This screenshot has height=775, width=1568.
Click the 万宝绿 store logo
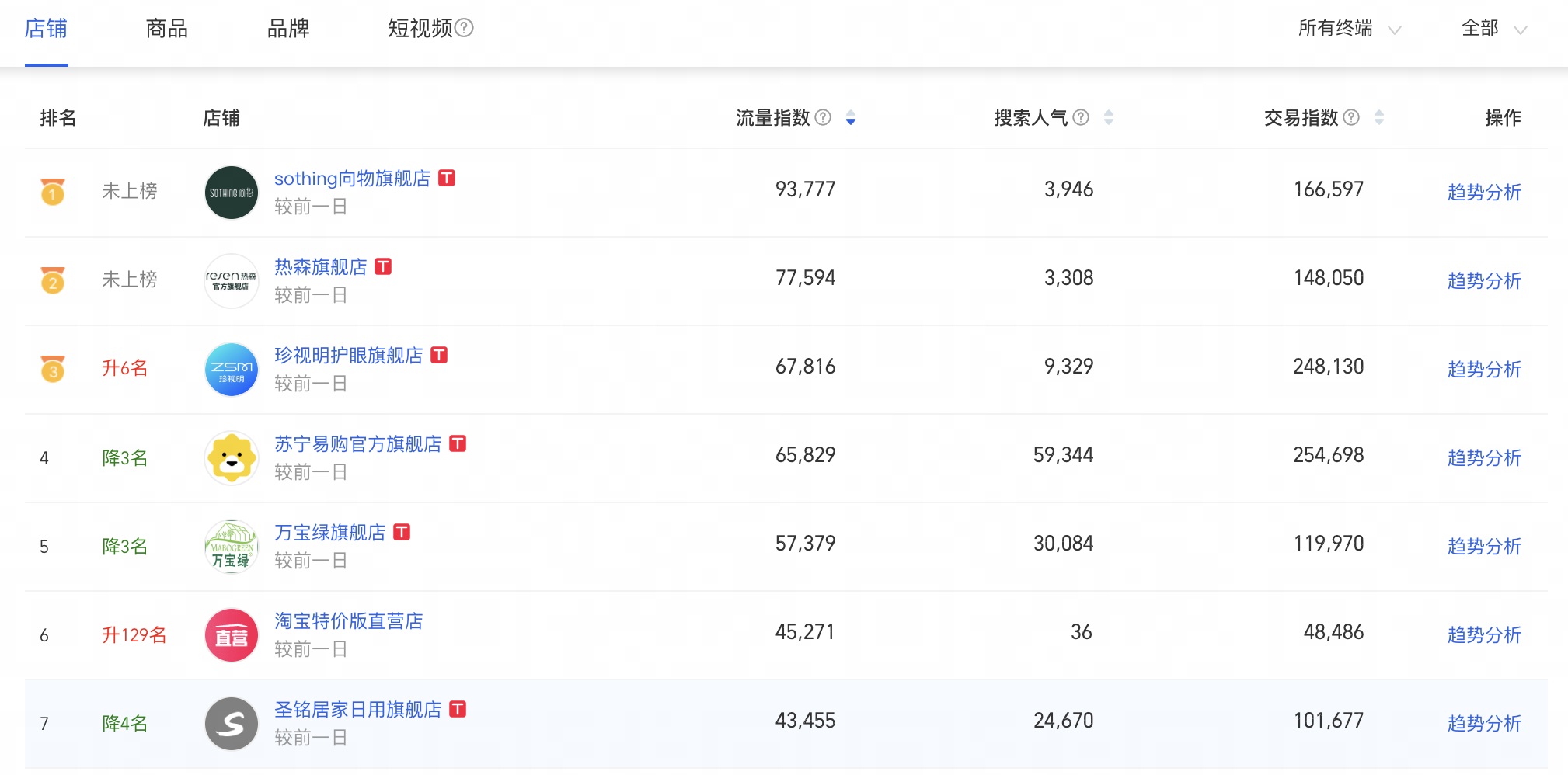pyautogui.click(x=232, y=547)
